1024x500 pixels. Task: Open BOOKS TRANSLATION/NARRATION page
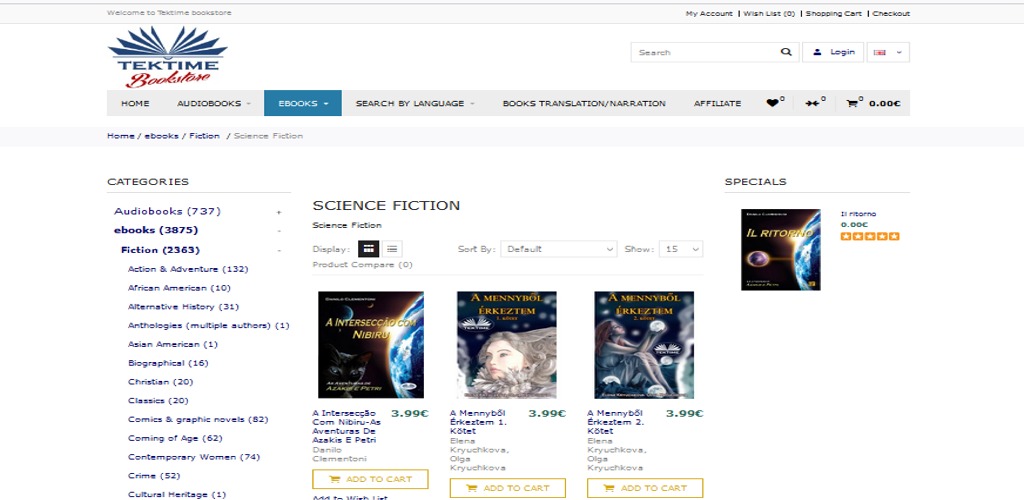[x=584, y=103]
